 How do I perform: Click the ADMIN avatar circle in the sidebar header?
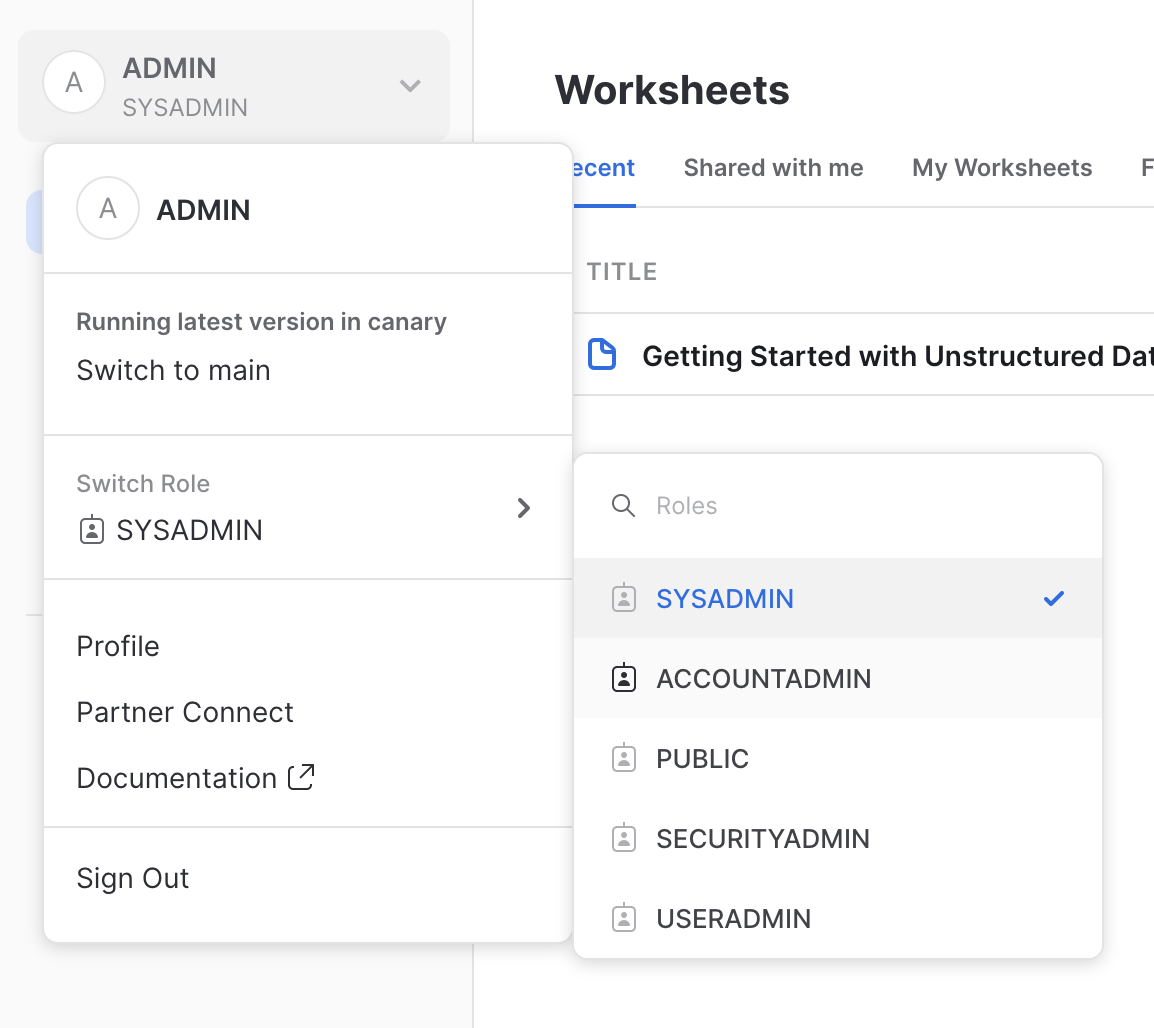pos(74,83)
